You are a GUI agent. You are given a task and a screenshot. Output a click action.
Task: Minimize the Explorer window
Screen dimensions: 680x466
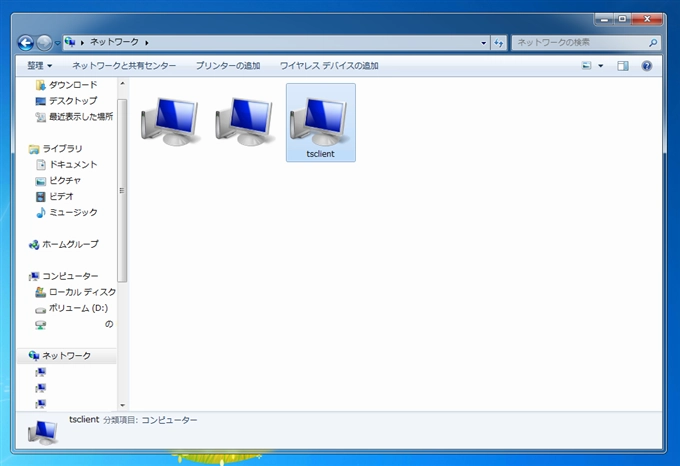(x=605, y=19)
